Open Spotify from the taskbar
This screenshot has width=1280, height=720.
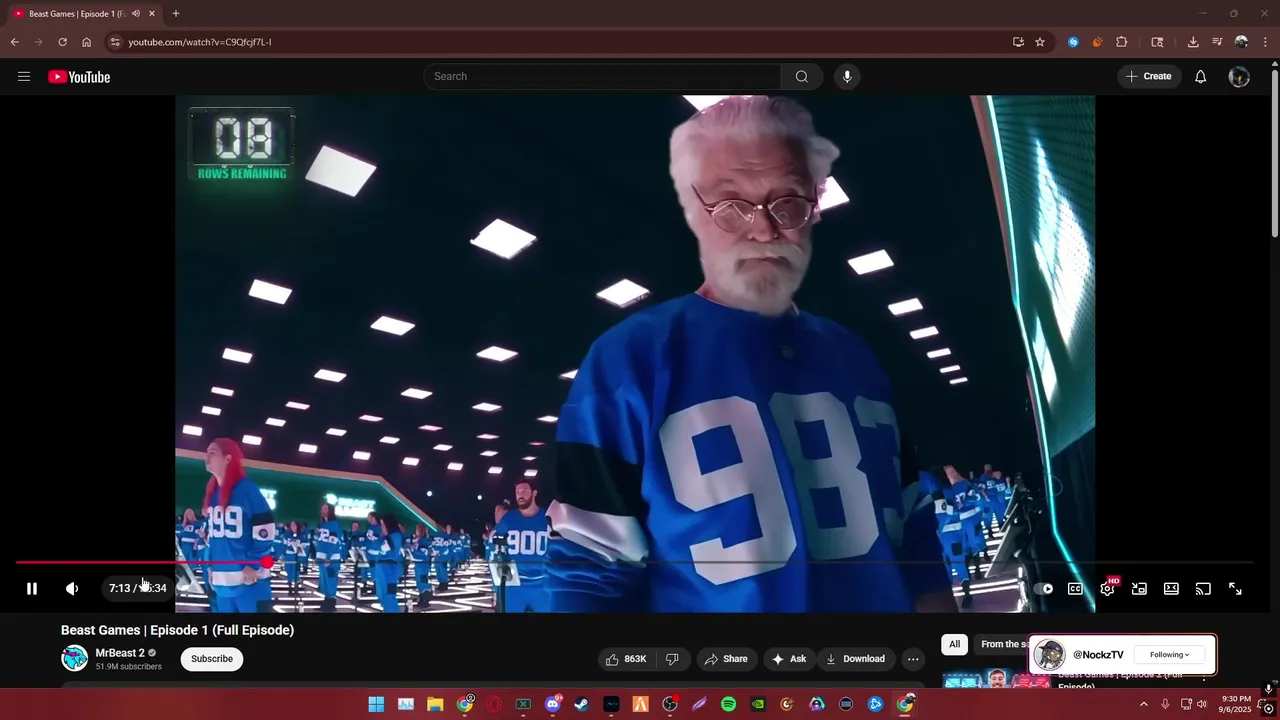[728, 704]
